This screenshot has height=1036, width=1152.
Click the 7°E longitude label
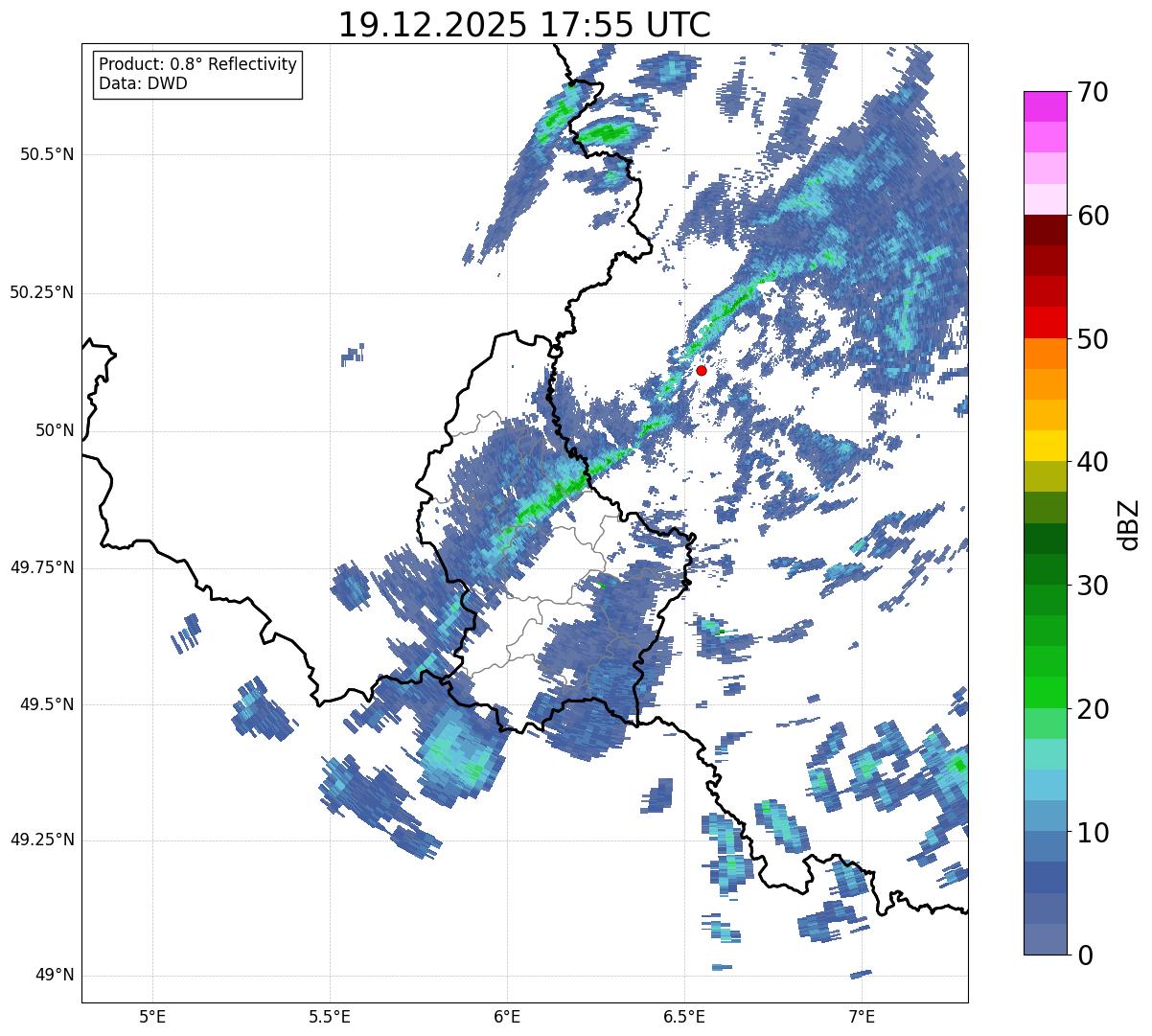(862, 1016)
